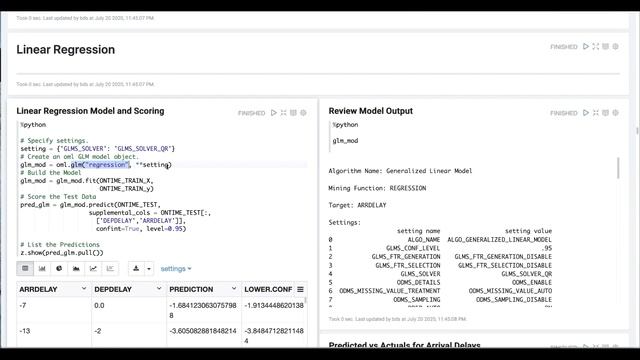Image resolution: width=640 pixels, height=360 pixels.
Task: Click FINISHED status of Review Model Output paragraph
Action: click(x=564, y=113)
